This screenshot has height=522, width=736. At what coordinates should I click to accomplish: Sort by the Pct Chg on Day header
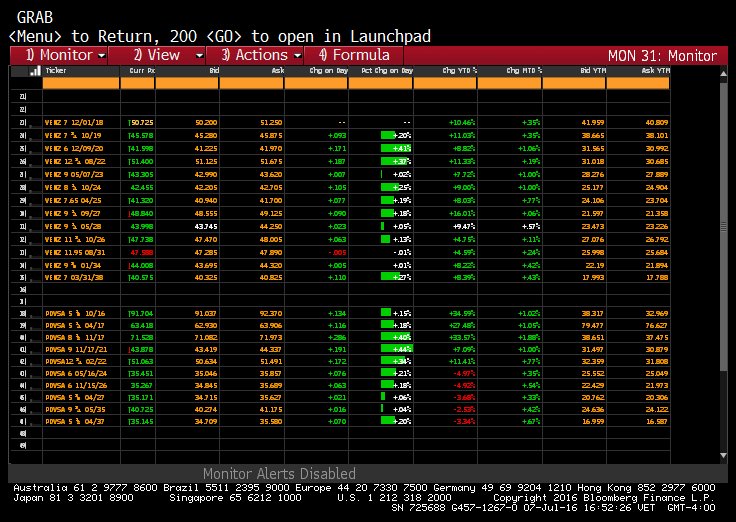click(x=387, y=70)
